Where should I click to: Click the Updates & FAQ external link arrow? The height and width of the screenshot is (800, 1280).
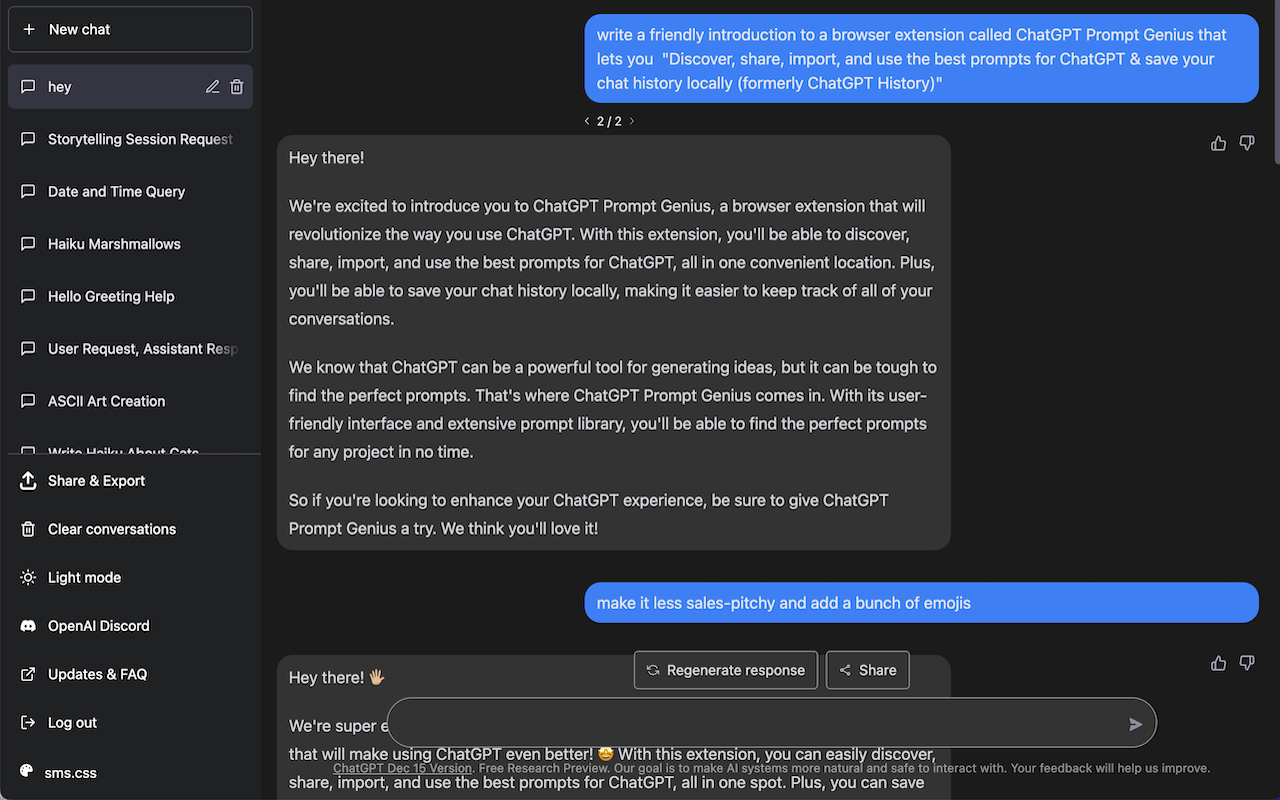pos(27,673)
